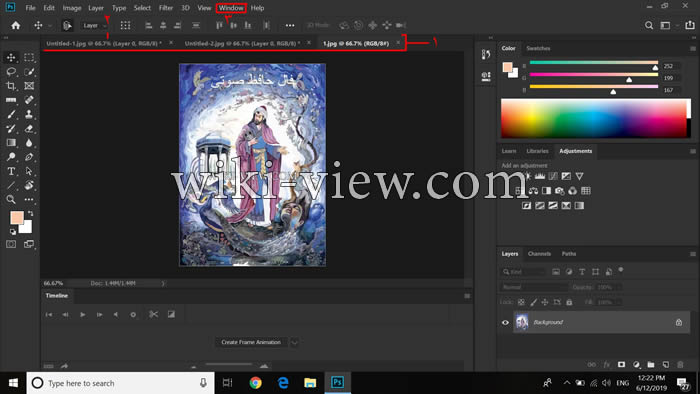Close the 1.jpg document tab
The width and height of the screenshot is (700, 394).
(398, 43)
